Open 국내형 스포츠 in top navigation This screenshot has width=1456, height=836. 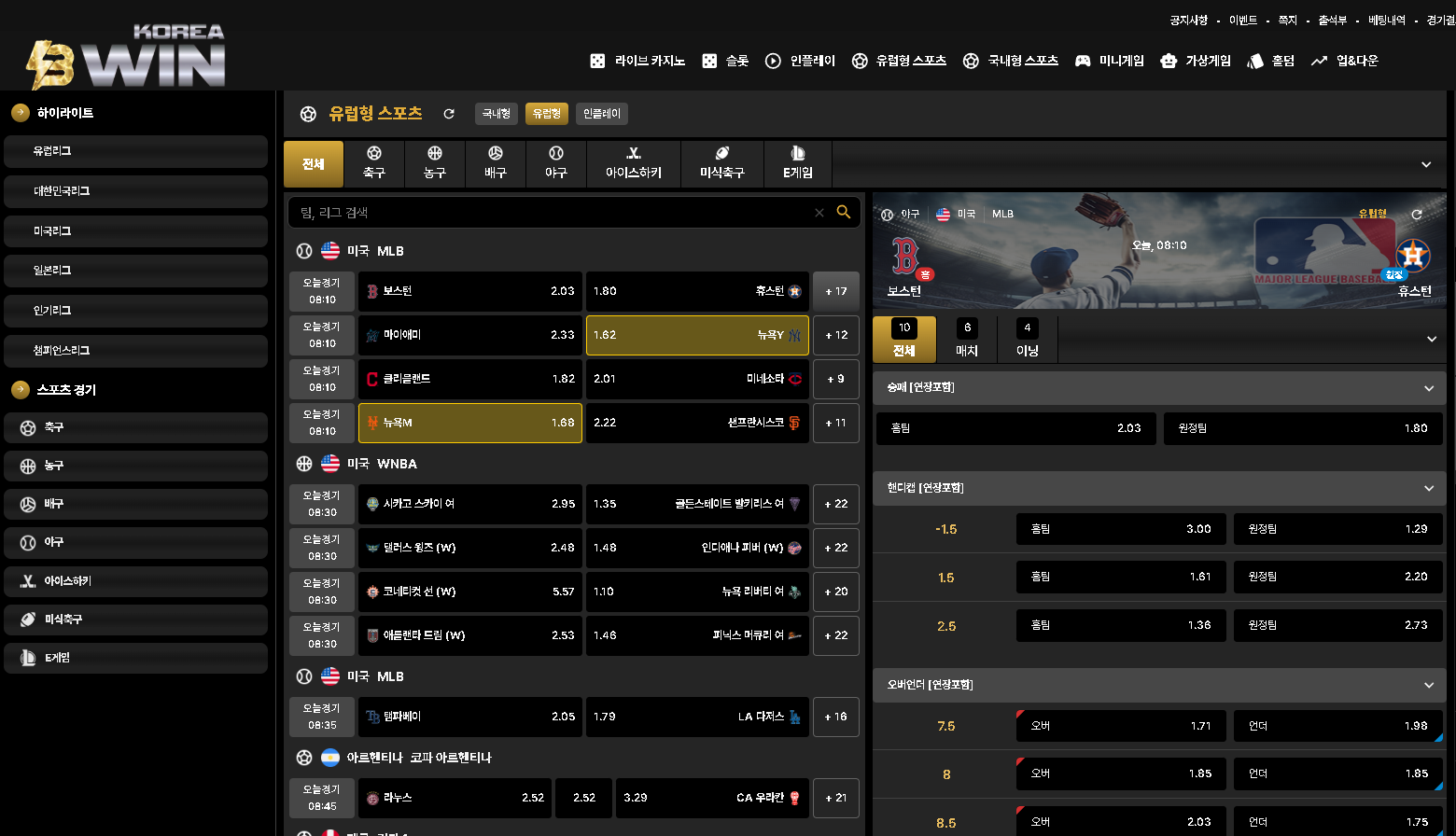pos(1011,61)
